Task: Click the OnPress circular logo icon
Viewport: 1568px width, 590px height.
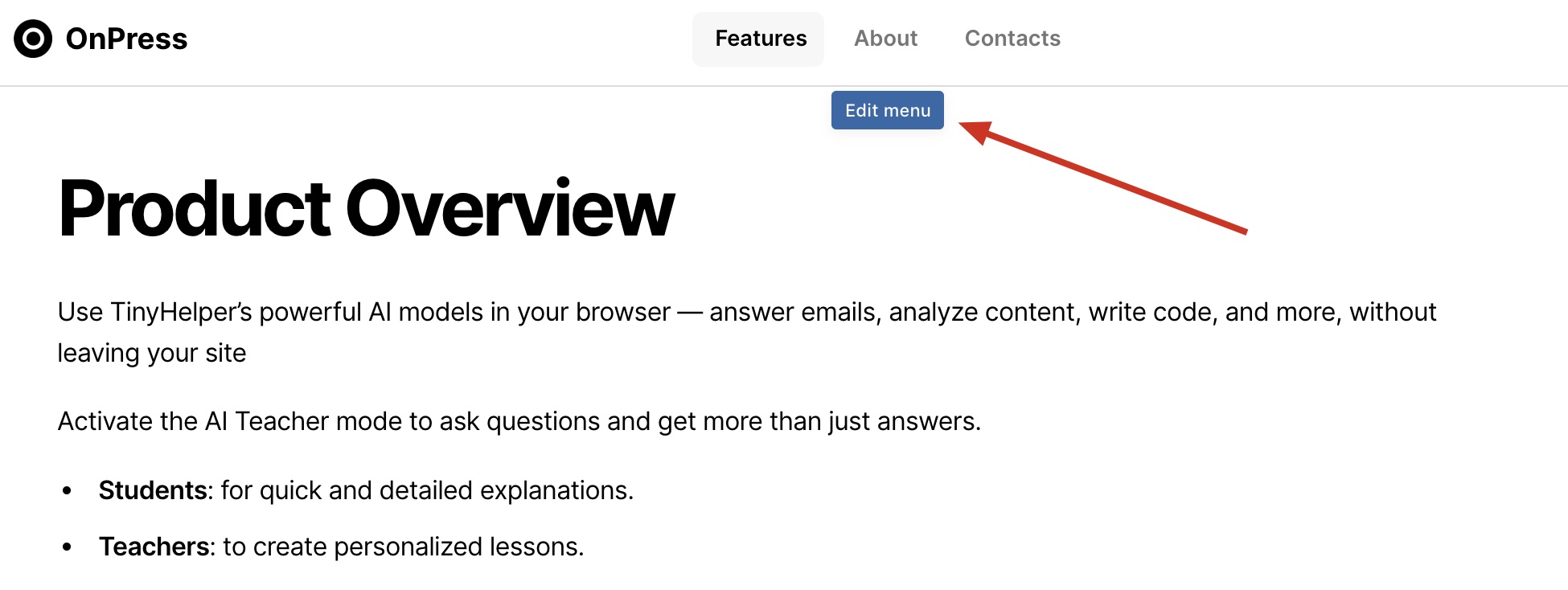Action: coord(33,39)
